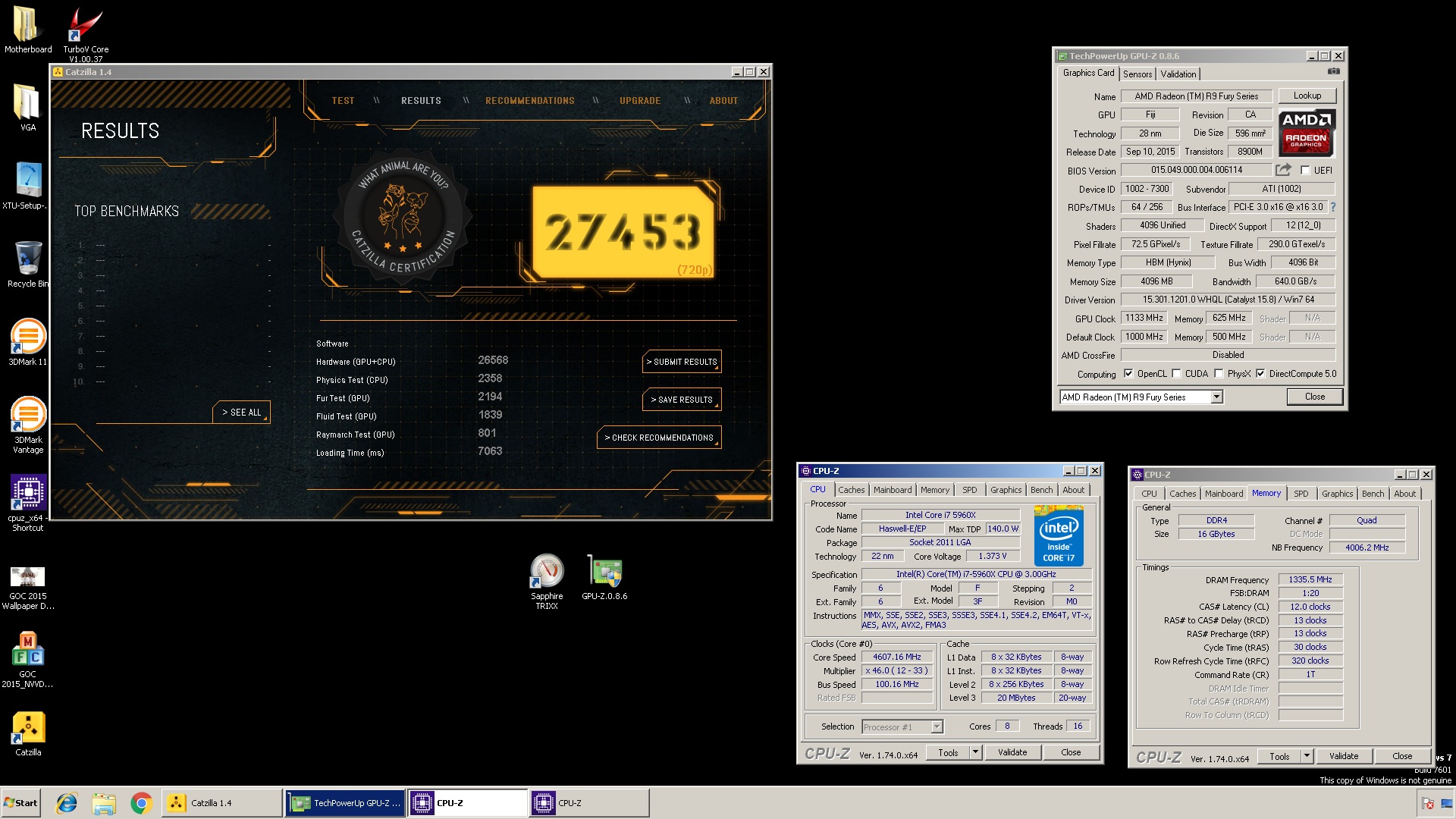Open cpuz_x64 shortcut on desktop
The image size is (1456, 819).
click(27, 503)
